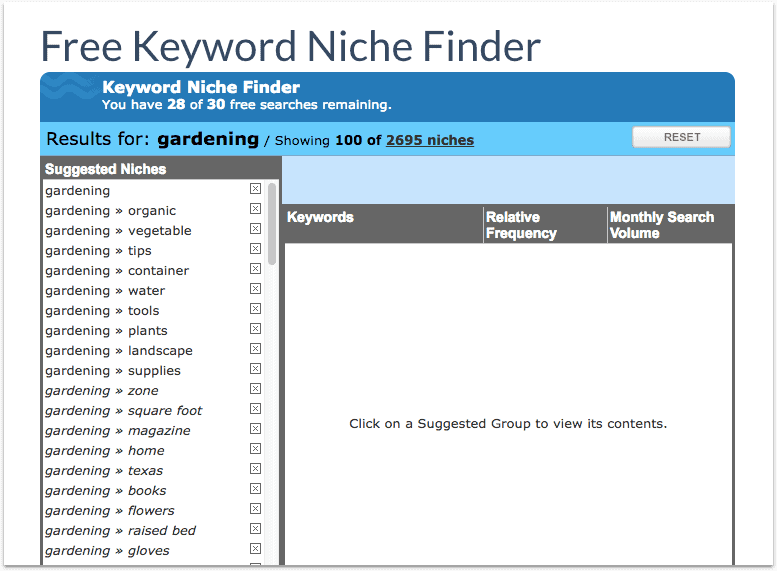777x571 pixels.
Task: Remove the plain gardening niche with its X icon
Action: click(x=255, y=189)
